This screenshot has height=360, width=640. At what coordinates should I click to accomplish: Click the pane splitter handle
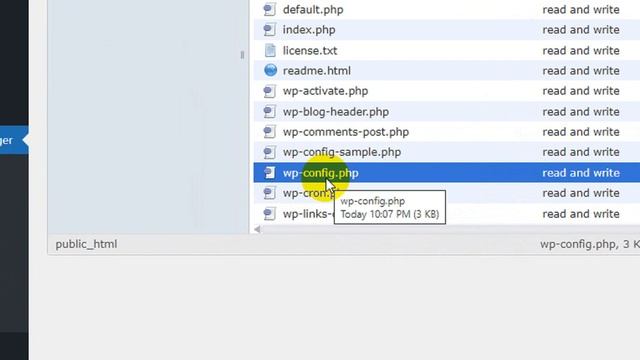click(x=242, y=55)
